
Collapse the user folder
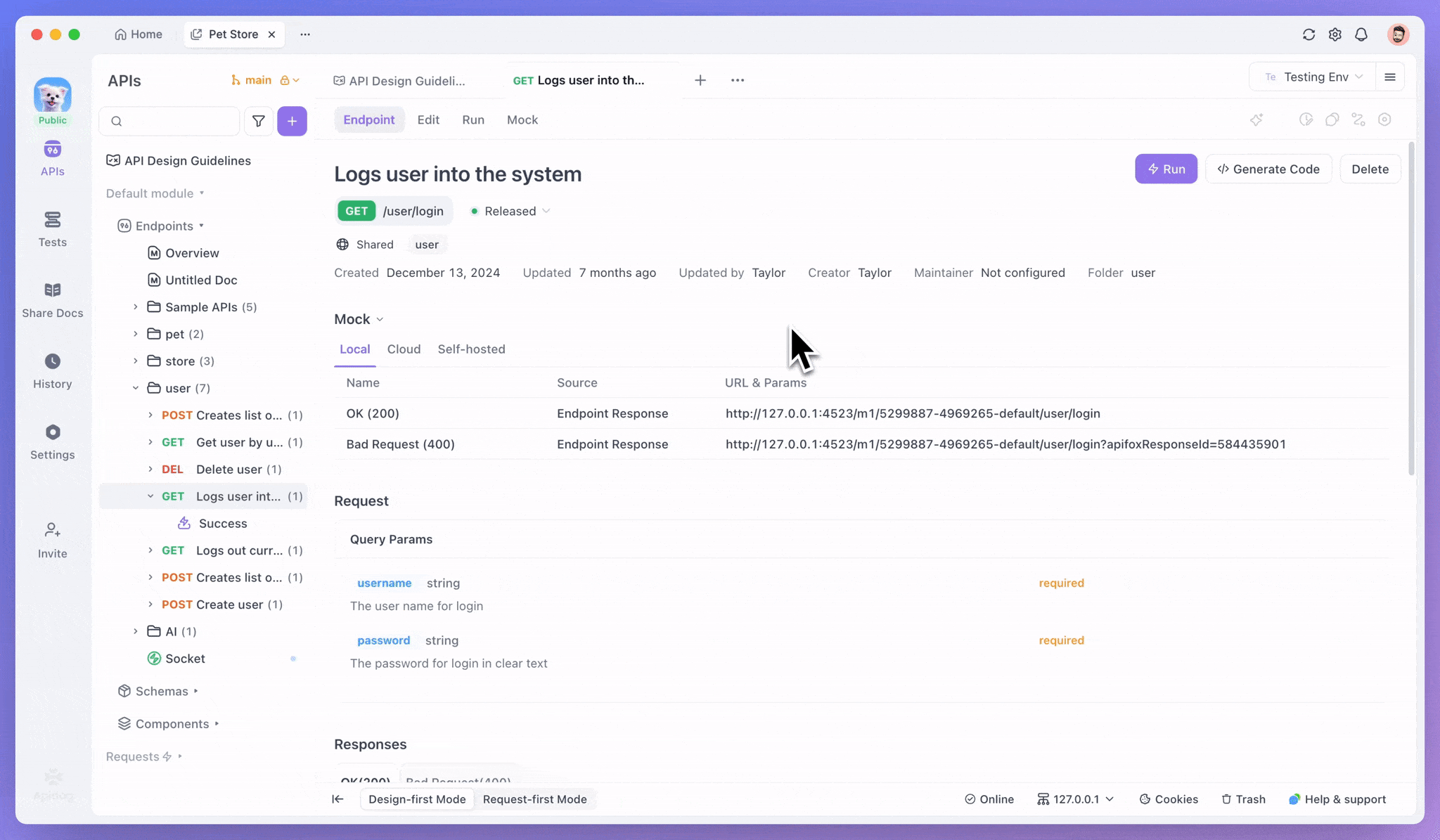point(135,388)
